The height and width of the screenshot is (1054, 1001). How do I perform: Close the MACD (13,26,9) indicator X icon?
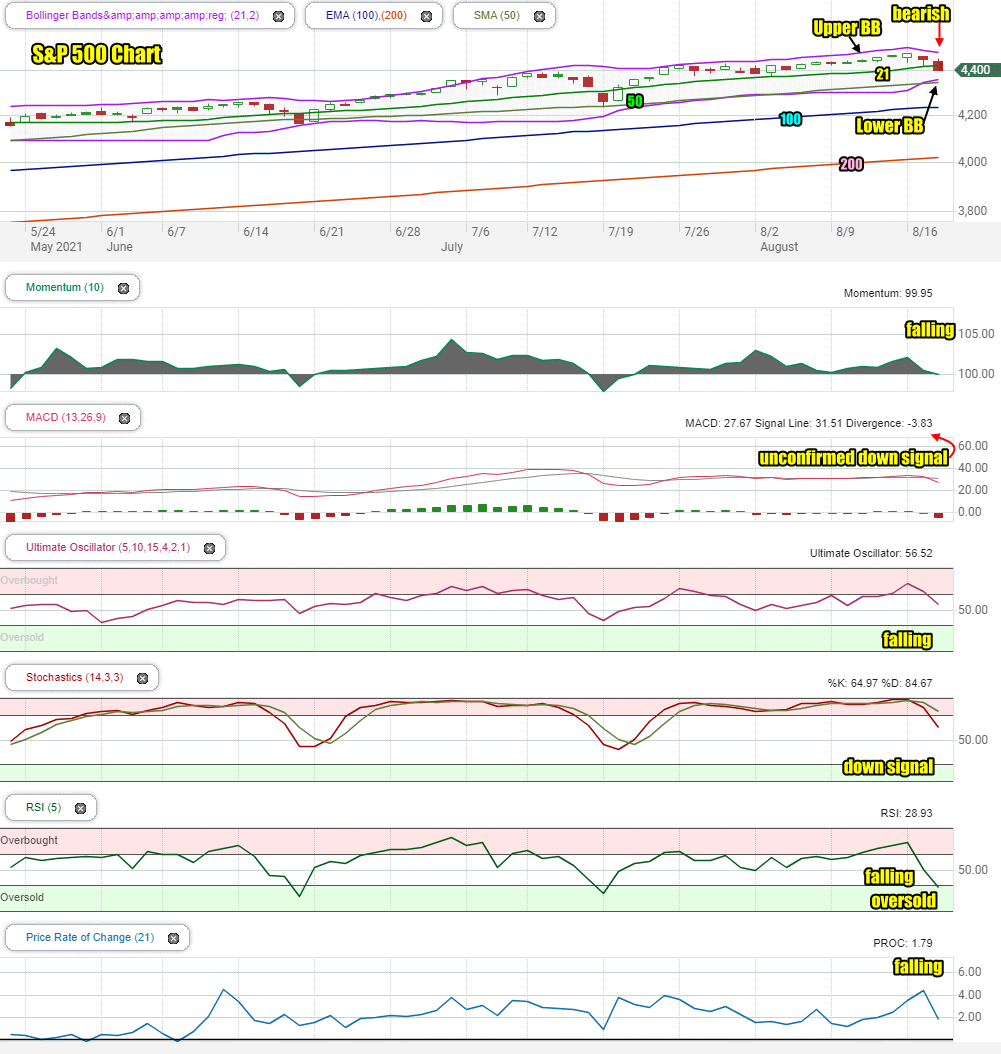[124, 418]
